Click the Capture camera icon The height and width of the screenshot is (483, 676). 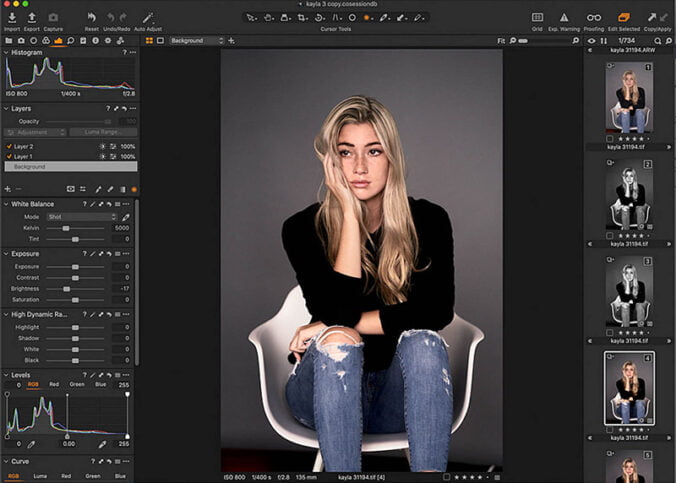coord(53,17)
